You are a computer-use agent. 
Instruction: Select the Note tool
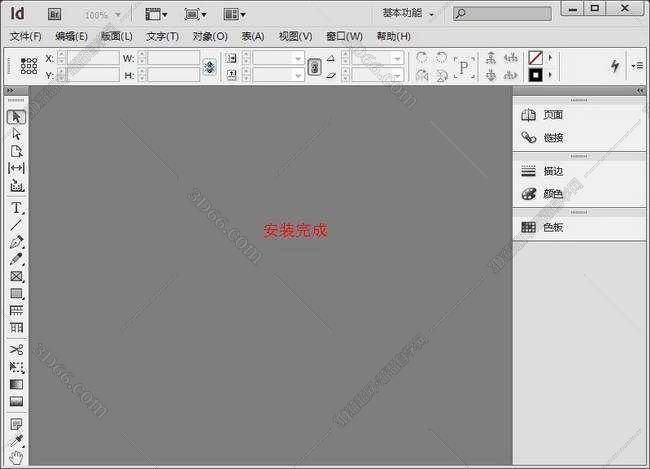pos(16,424)
